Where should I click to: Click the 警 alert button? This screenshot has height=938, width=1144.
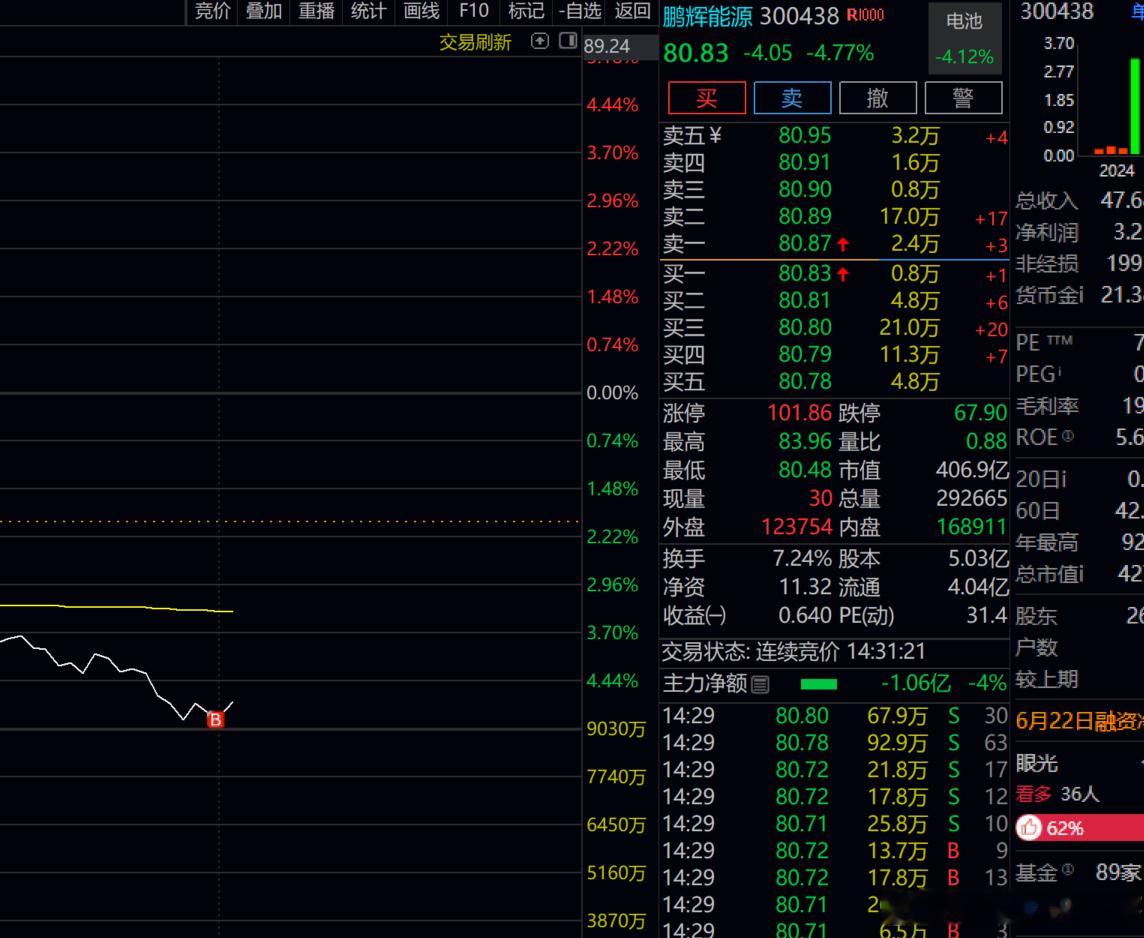963,98
